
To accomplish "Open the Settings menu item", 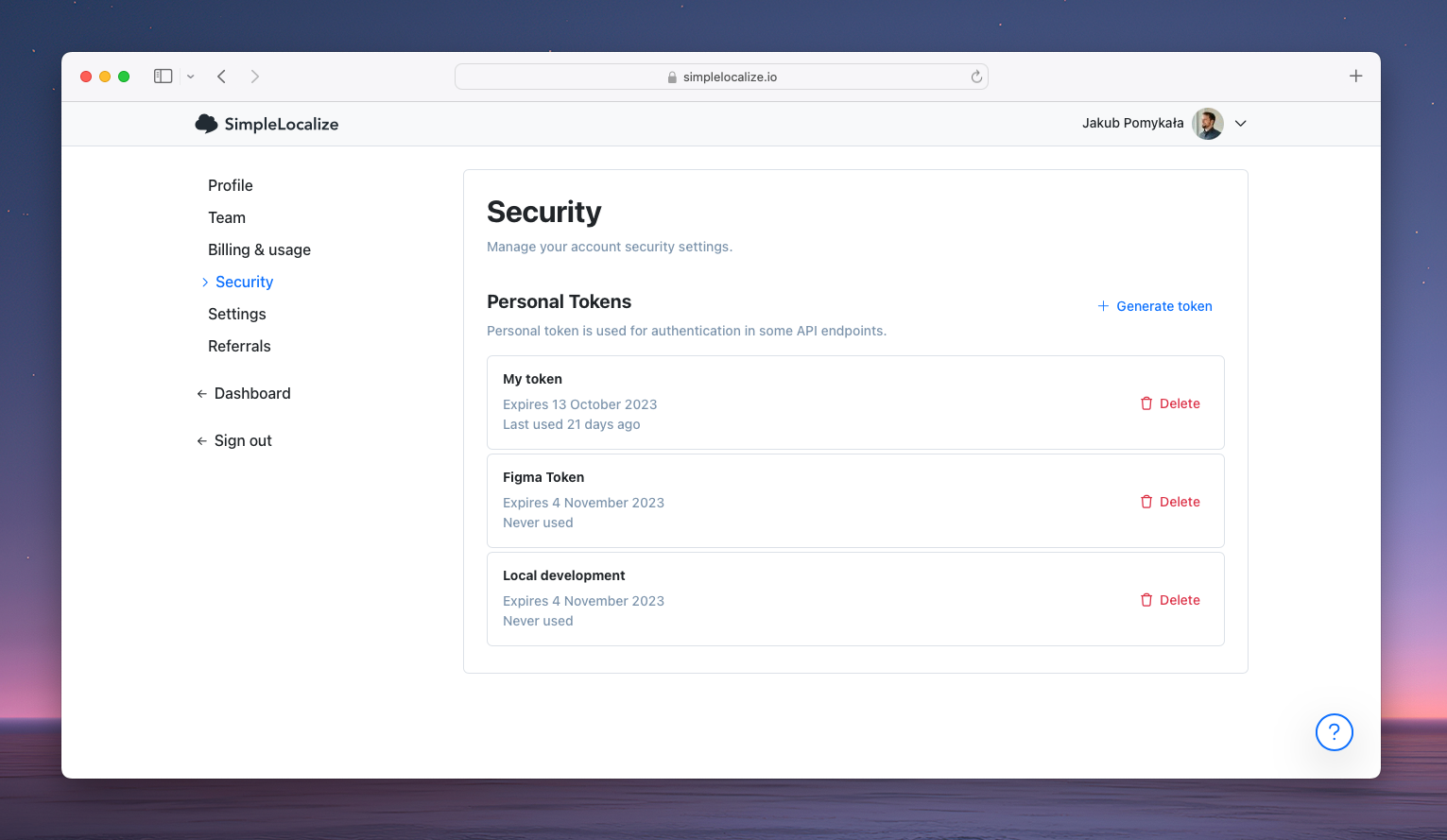I will pyautogui.click(x=237, y=314).
